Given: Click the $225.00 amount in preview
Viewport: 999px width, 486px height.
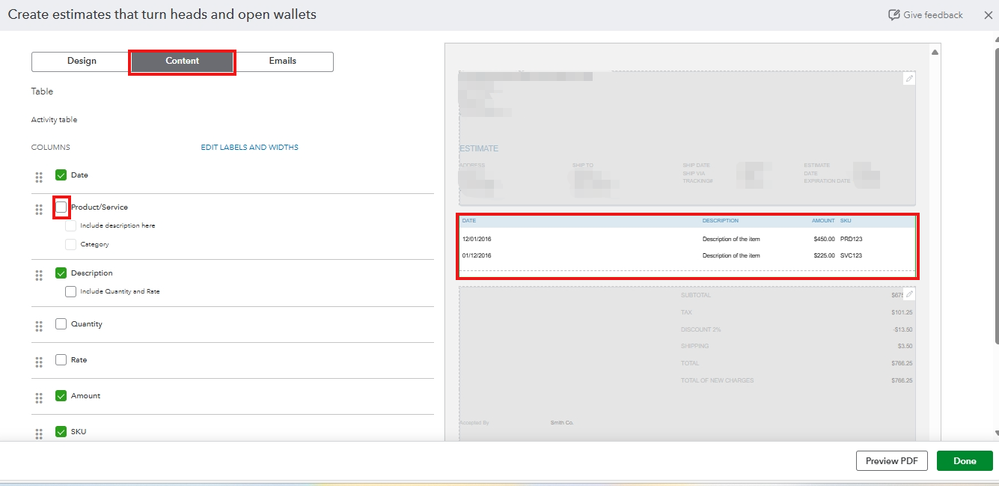Looking at the screenshot, I should pos(824,255).
